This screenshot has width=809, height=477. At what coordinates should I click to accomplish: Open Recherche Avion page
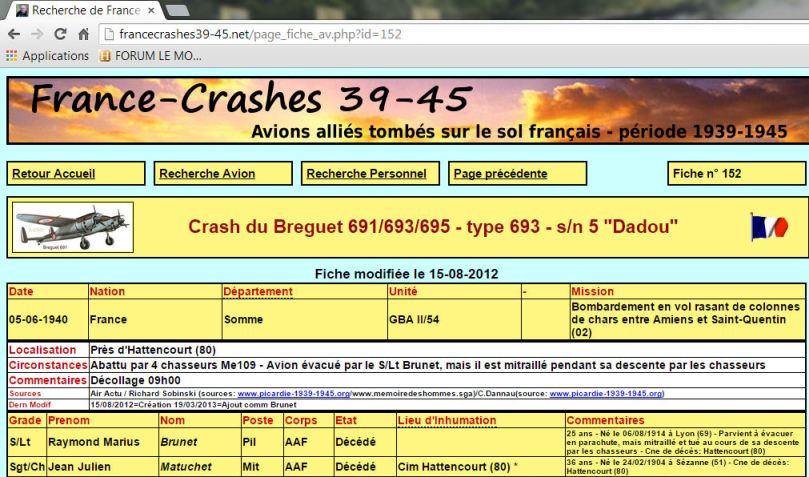coord(207,174)
